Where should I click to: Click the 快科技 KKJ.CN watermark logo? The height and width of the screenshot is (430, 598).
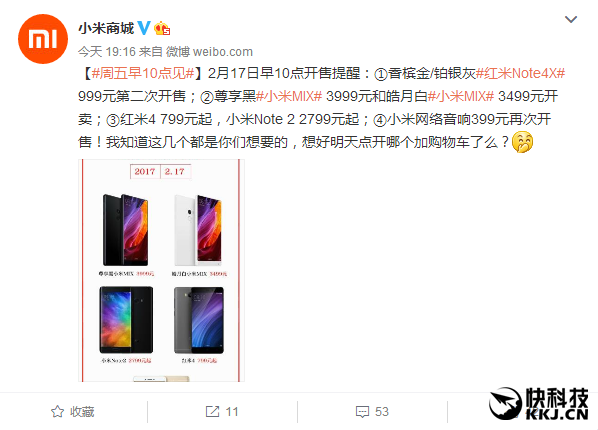(539, 404)
